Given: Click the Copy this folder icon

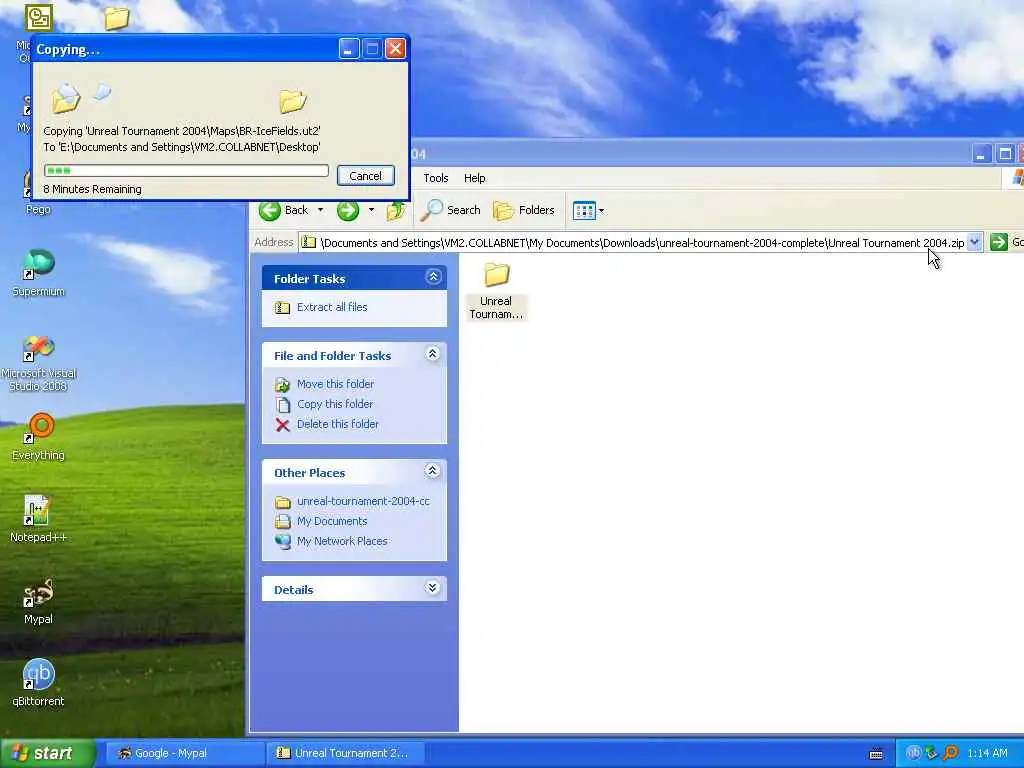Looking at the screenshot, I should click(282, 405).
